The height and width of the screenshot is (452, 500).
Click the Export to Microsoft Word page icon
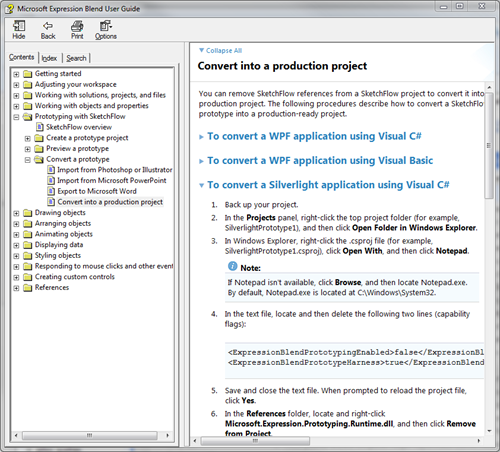point(51,191)
